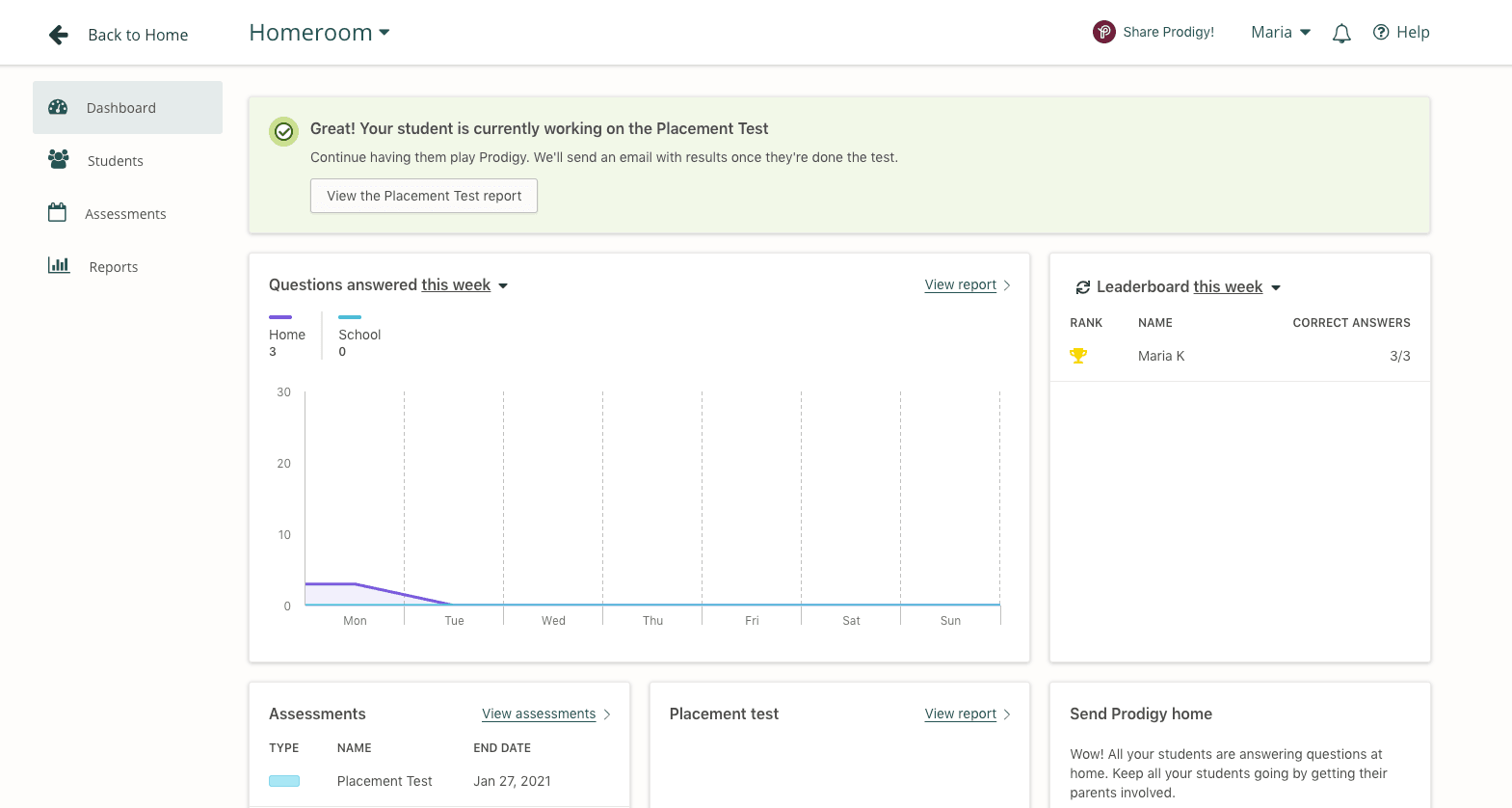Select the Students group icon

[x=58, y=159]
